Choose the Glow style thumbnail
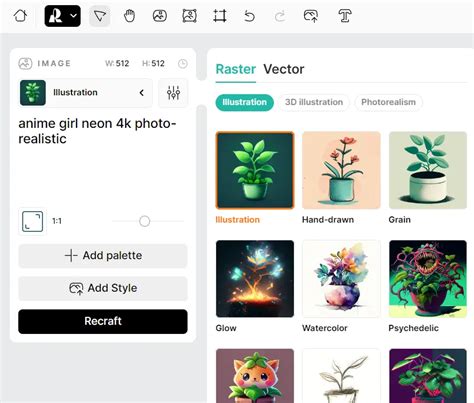This screenshot has height=403, width=474. (x=255, y=279)
